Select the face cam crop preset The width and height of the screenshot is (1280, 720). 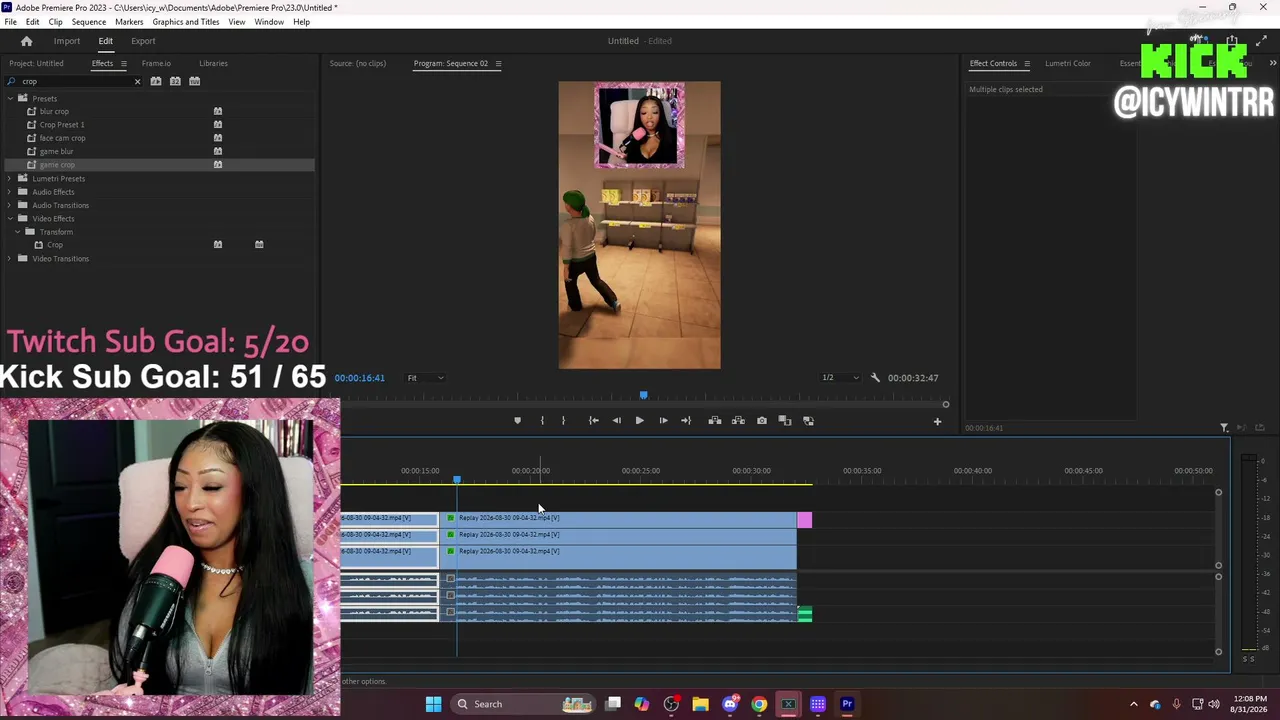pyautogui.click(x=62, y=138)
